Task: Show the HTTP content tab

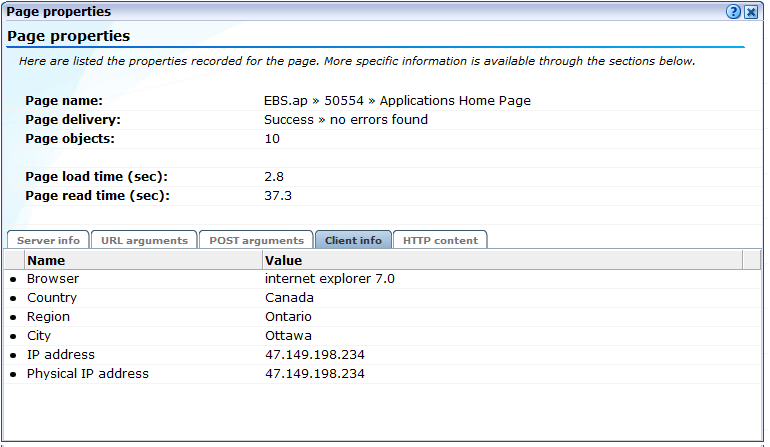Action: click(x=440, y=240)
